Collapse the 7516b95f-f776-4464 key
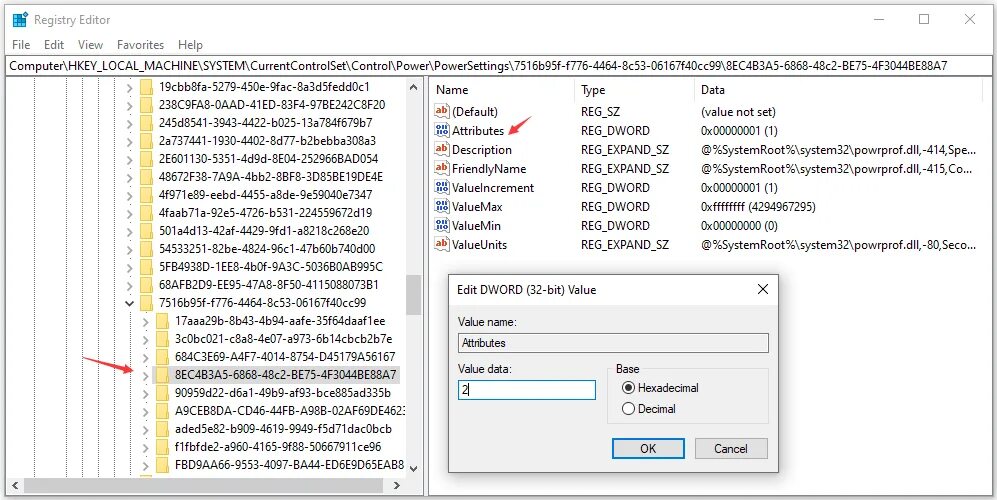The width and height of the screenshot is (997, 500). point(130,303)
